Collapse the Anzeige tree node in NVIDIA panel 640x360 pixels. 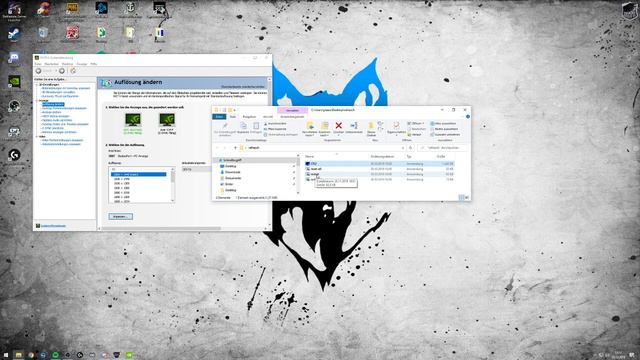click(37, 100)
